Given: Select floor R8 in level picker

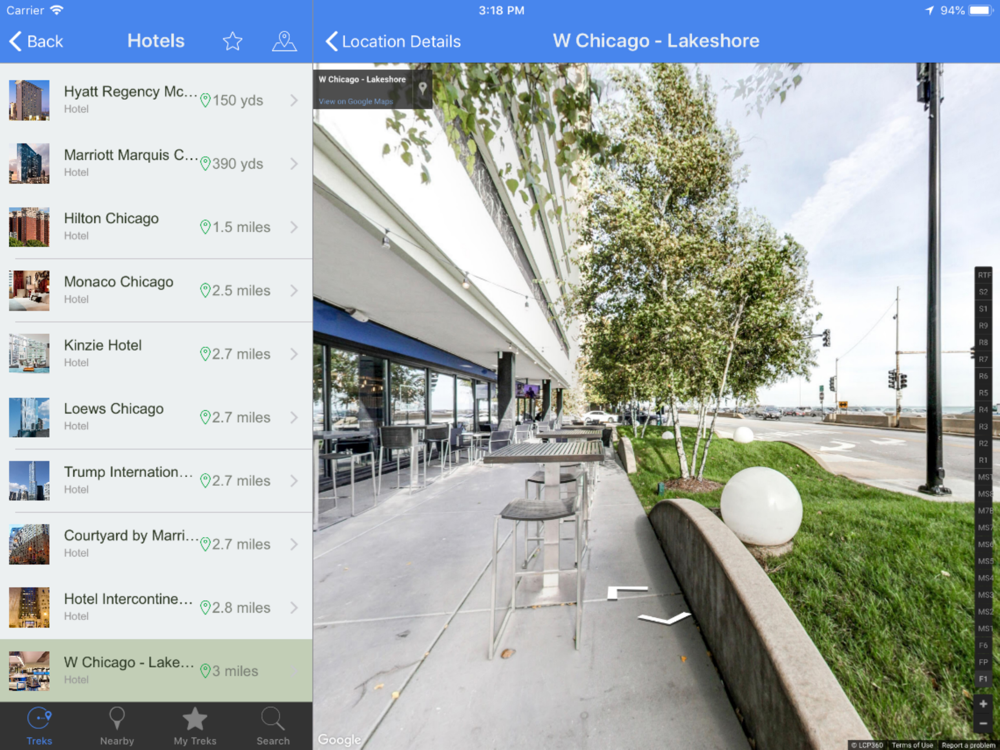Looking at the screenshot, I should (984, 342).
